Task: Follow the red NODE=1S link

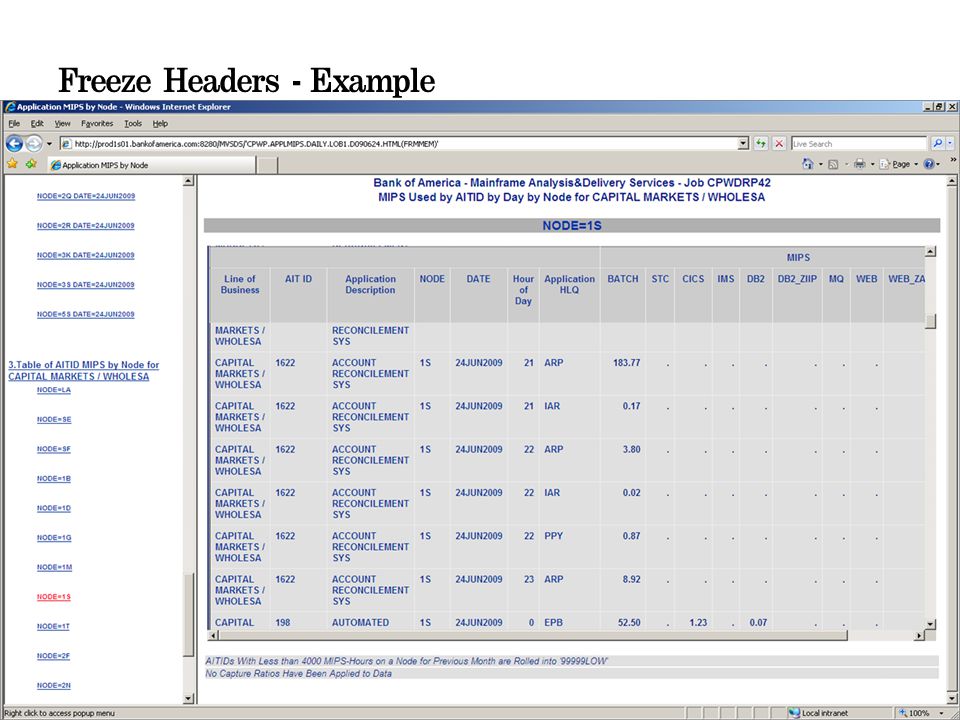Action: (x=54, y=597)
